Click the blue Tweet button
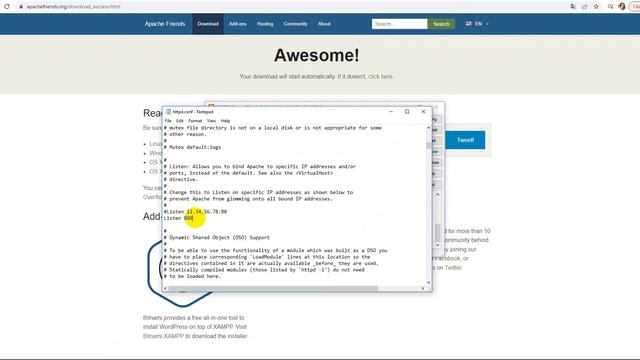 click(465, 140)
